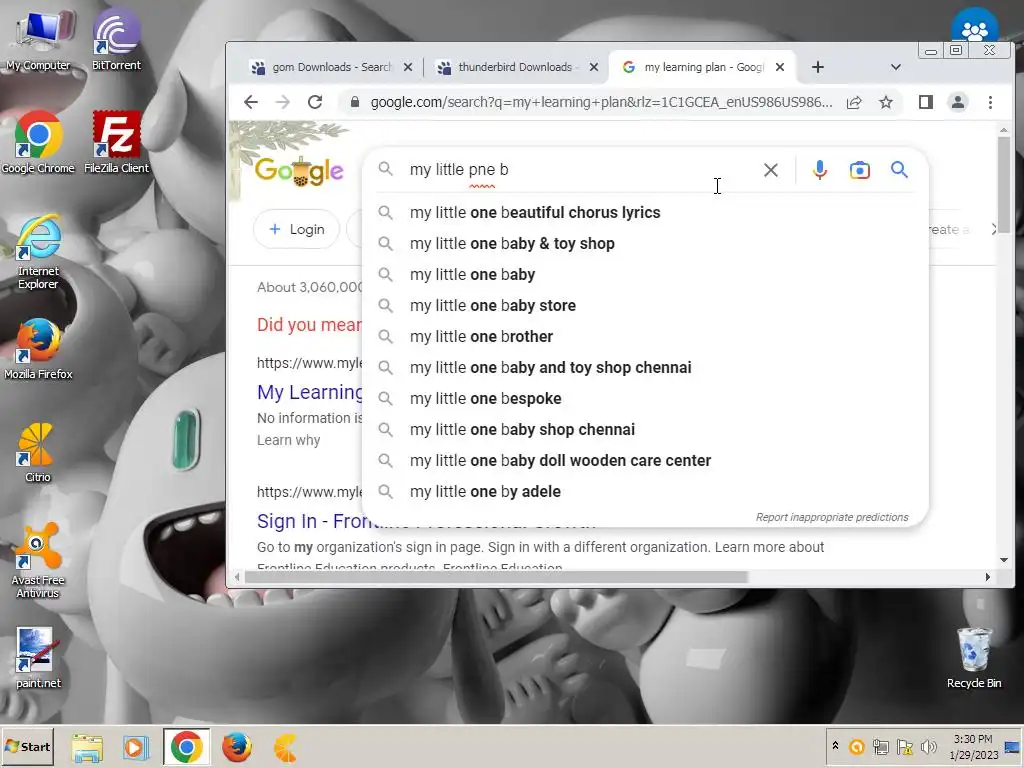Choose suggestion 'my little one baby shop chennai'
Image resolution: width=1024 pixels, height=768 pixels.
pos(645,430)
